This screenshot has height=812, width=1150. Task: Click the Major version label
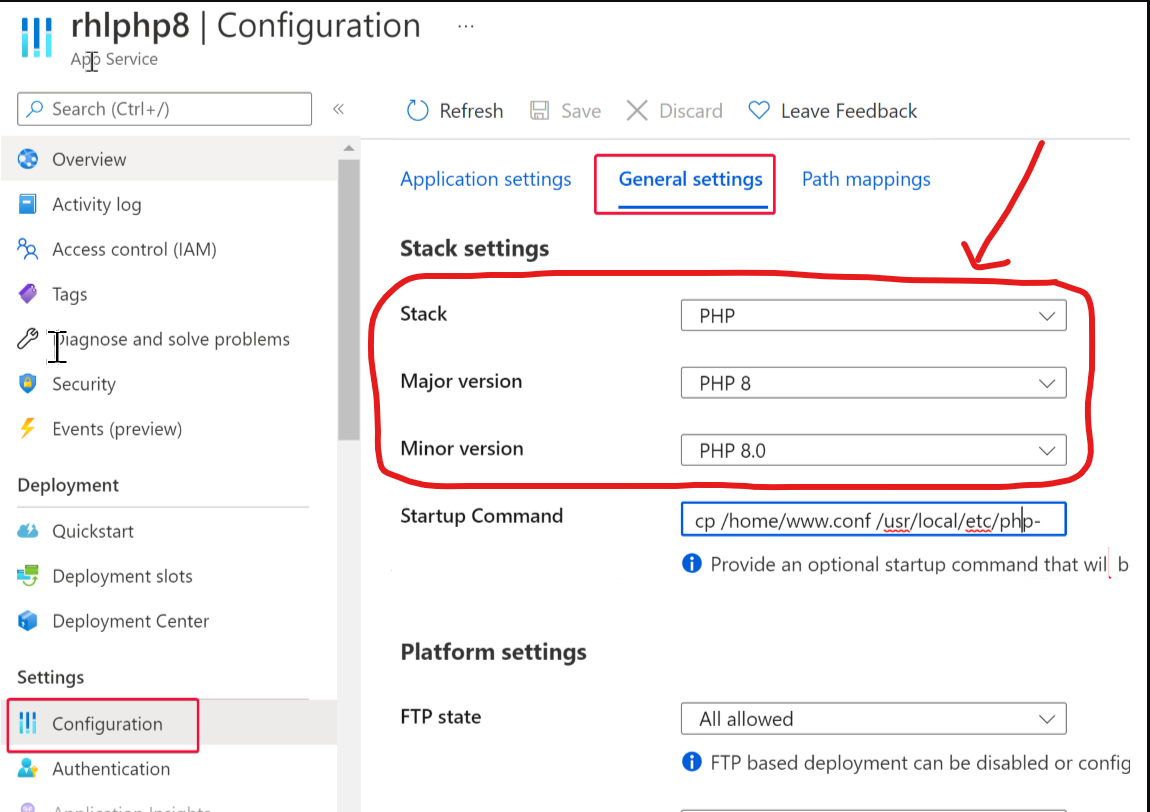point(461,381)
